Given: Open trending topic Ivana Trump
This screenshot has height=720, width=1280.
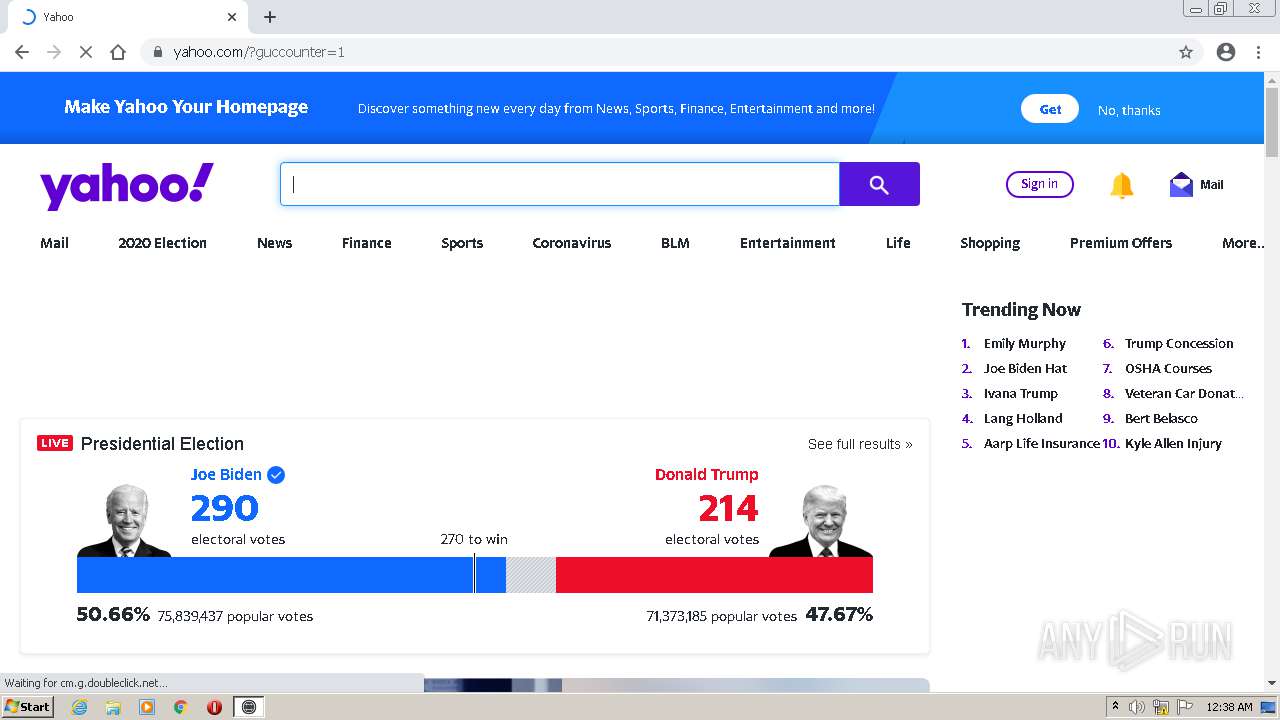Looking at the screenshot, I should point(1021,393).
